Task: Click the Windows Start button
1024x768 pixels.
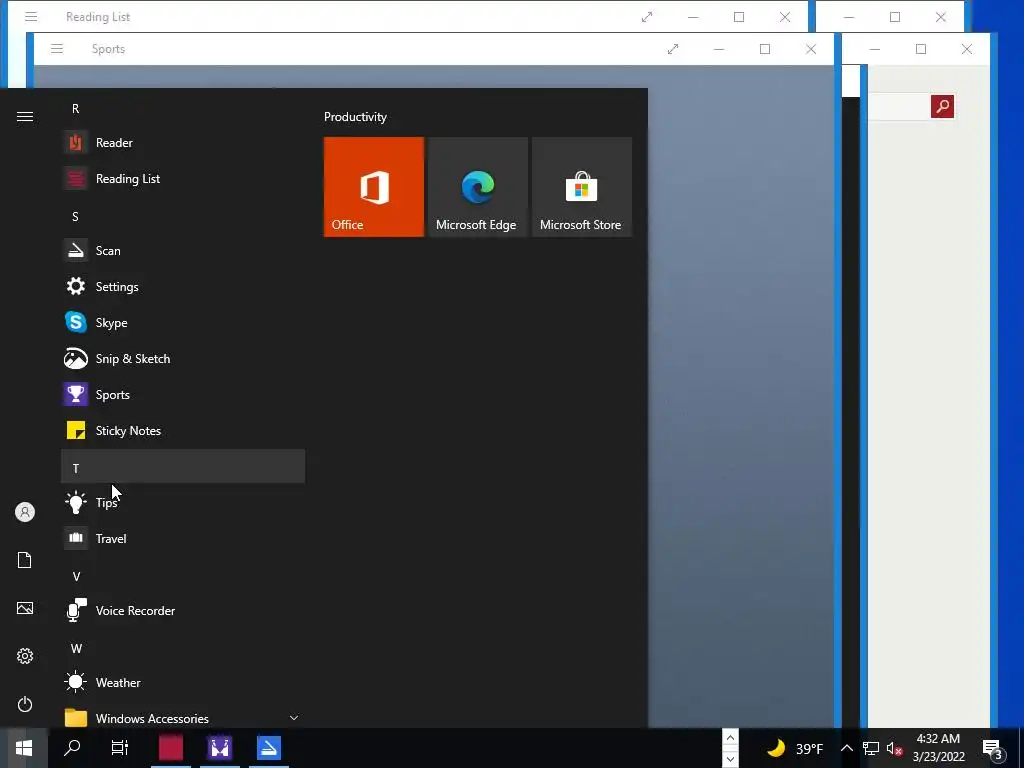Action: pos(24,748)
